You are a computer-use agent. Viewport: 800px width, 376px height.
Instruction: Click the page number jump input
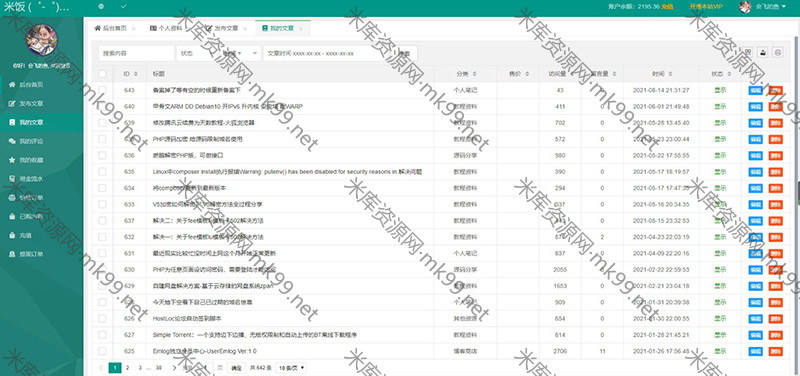pos(206,367)
